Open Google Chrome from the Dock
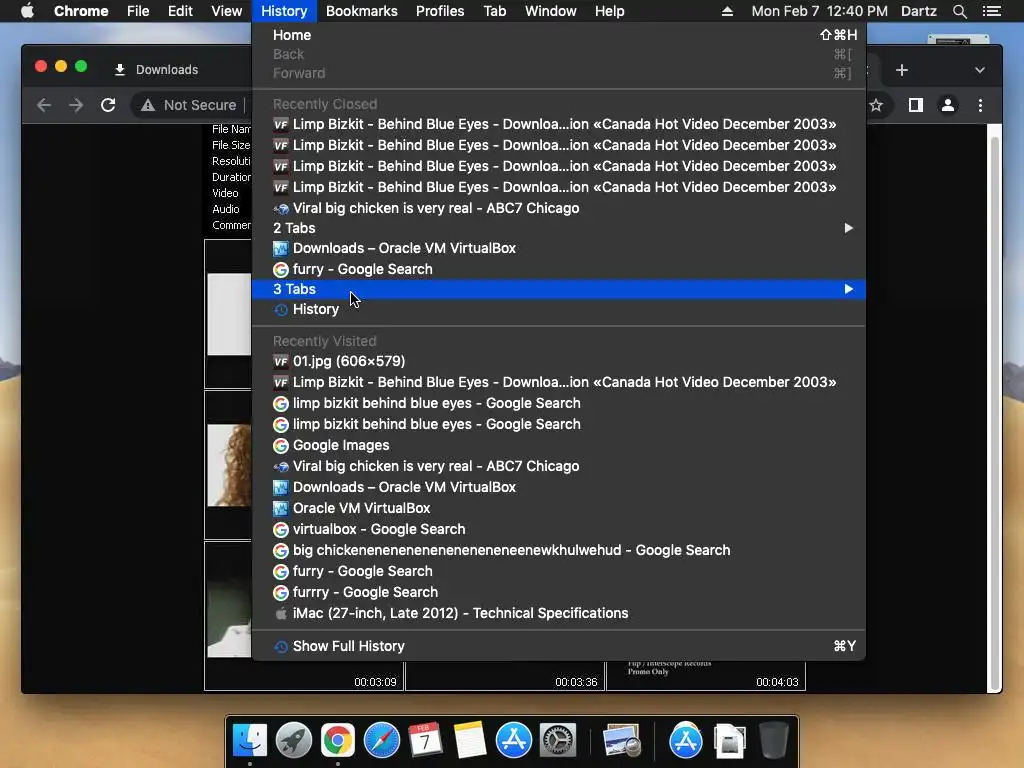 click(x=338, y=740)
